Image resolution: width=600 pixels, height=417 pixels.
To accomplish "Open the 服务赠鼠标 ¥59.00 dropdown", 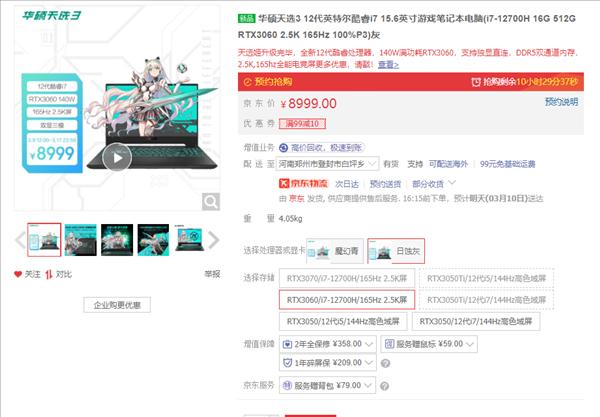I will point(429,344).
